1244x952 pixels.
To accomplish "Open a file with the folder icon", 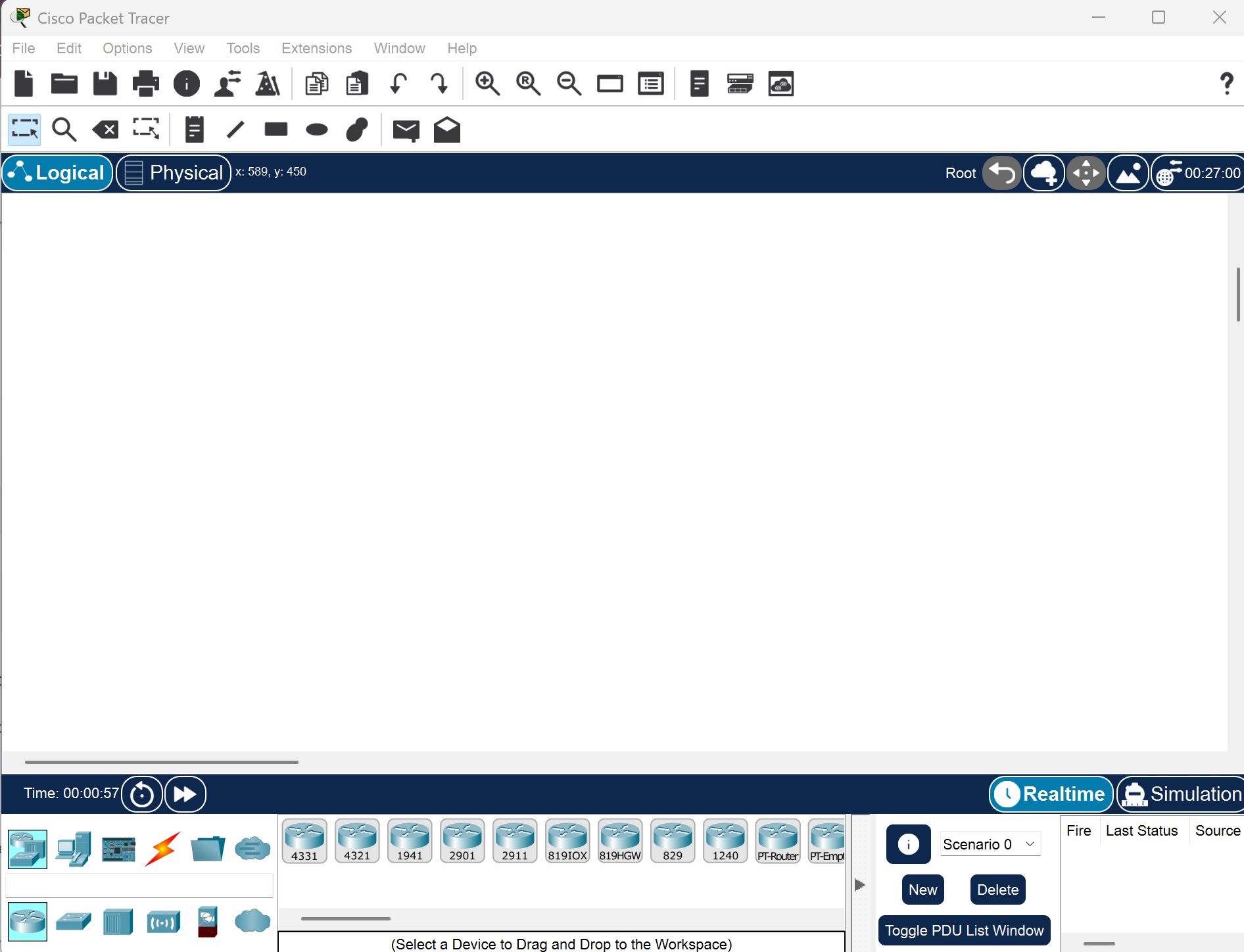I will (x=64, y=83).
